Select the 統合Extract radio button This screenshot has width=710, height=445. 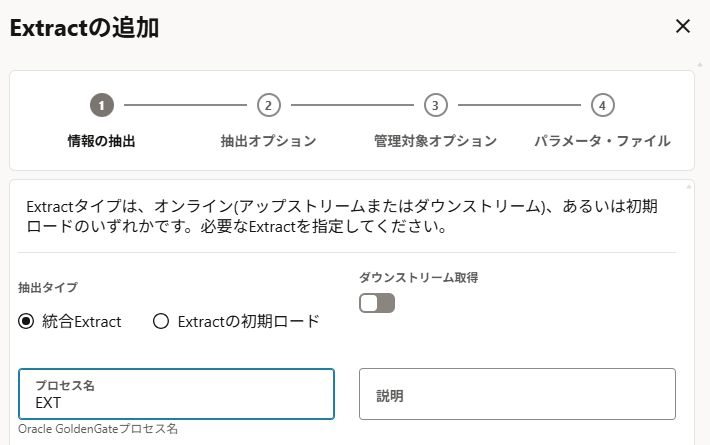pos(27,321)
